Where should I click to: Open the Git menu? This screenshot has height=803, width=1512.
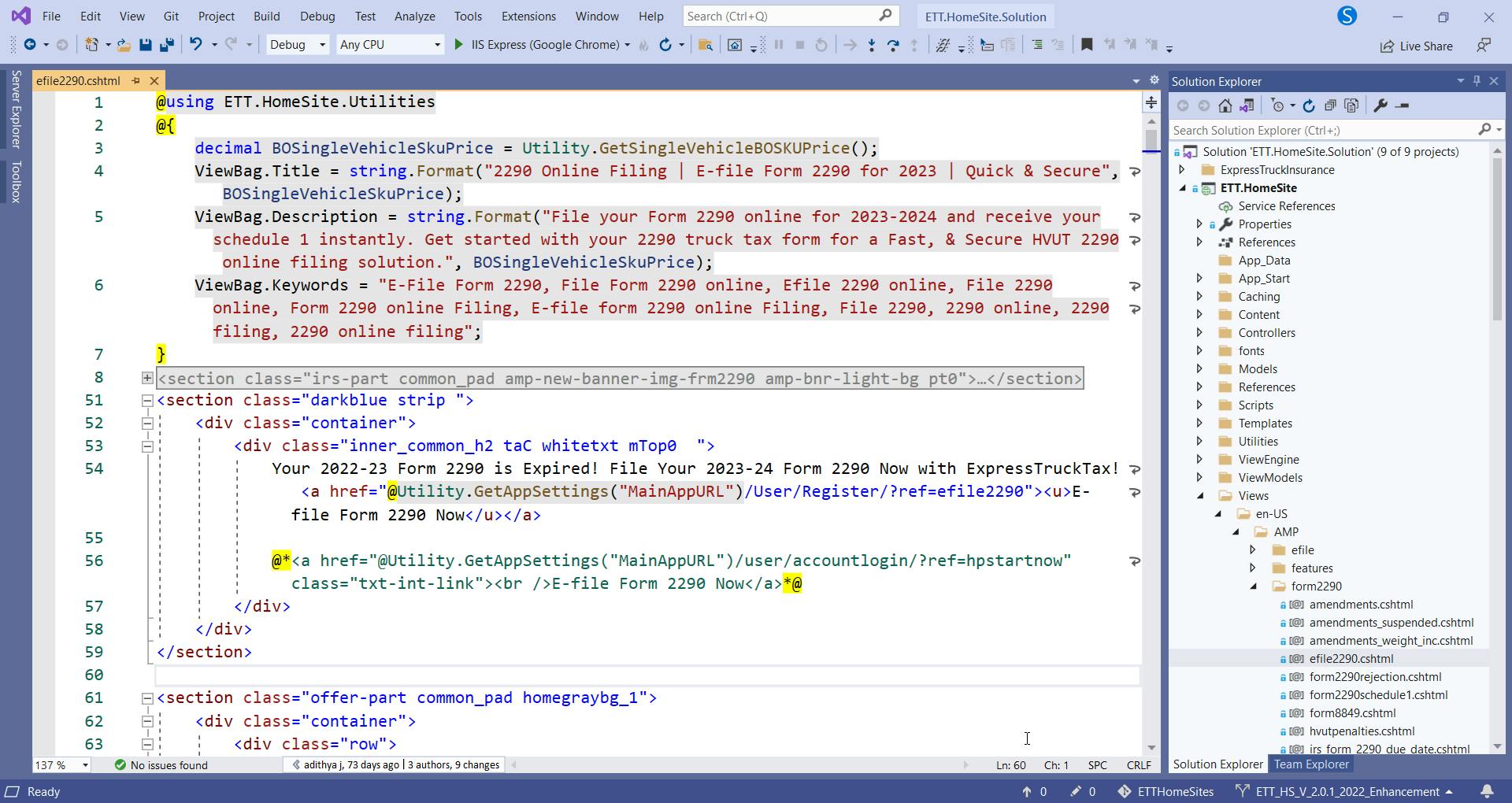171,16
